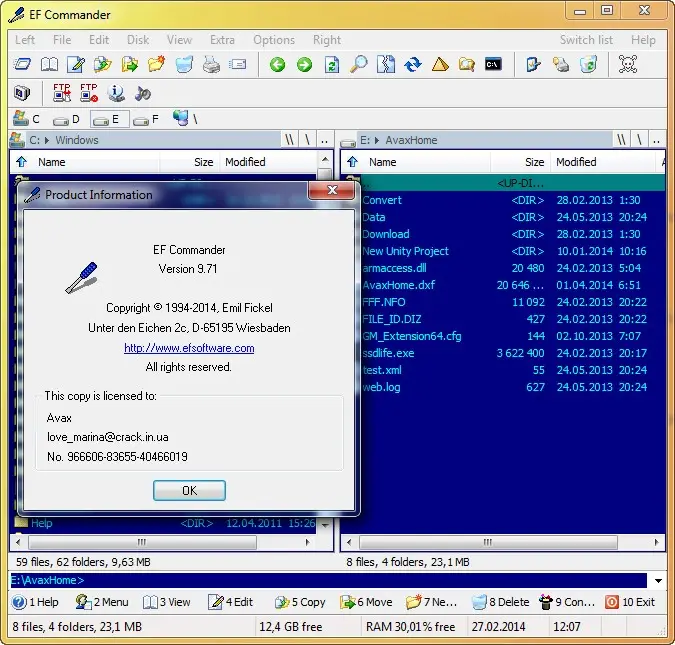Select the 'web.log' file row
Viewport: 675px width, 645px height.
pos(503,387)
